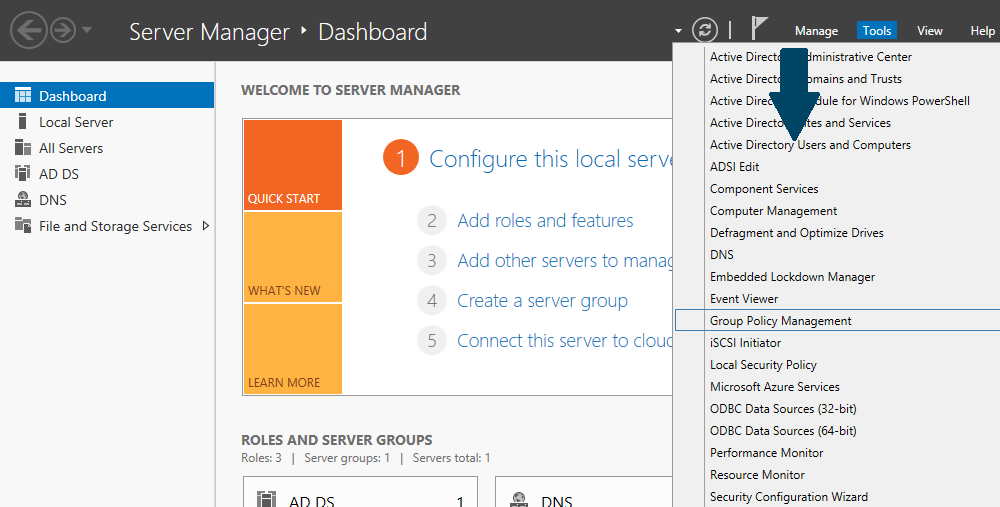Open iSCSI Initiator from Tools
The width and height of the screenshot is (1000, 507).
click(x=746, y=342)
